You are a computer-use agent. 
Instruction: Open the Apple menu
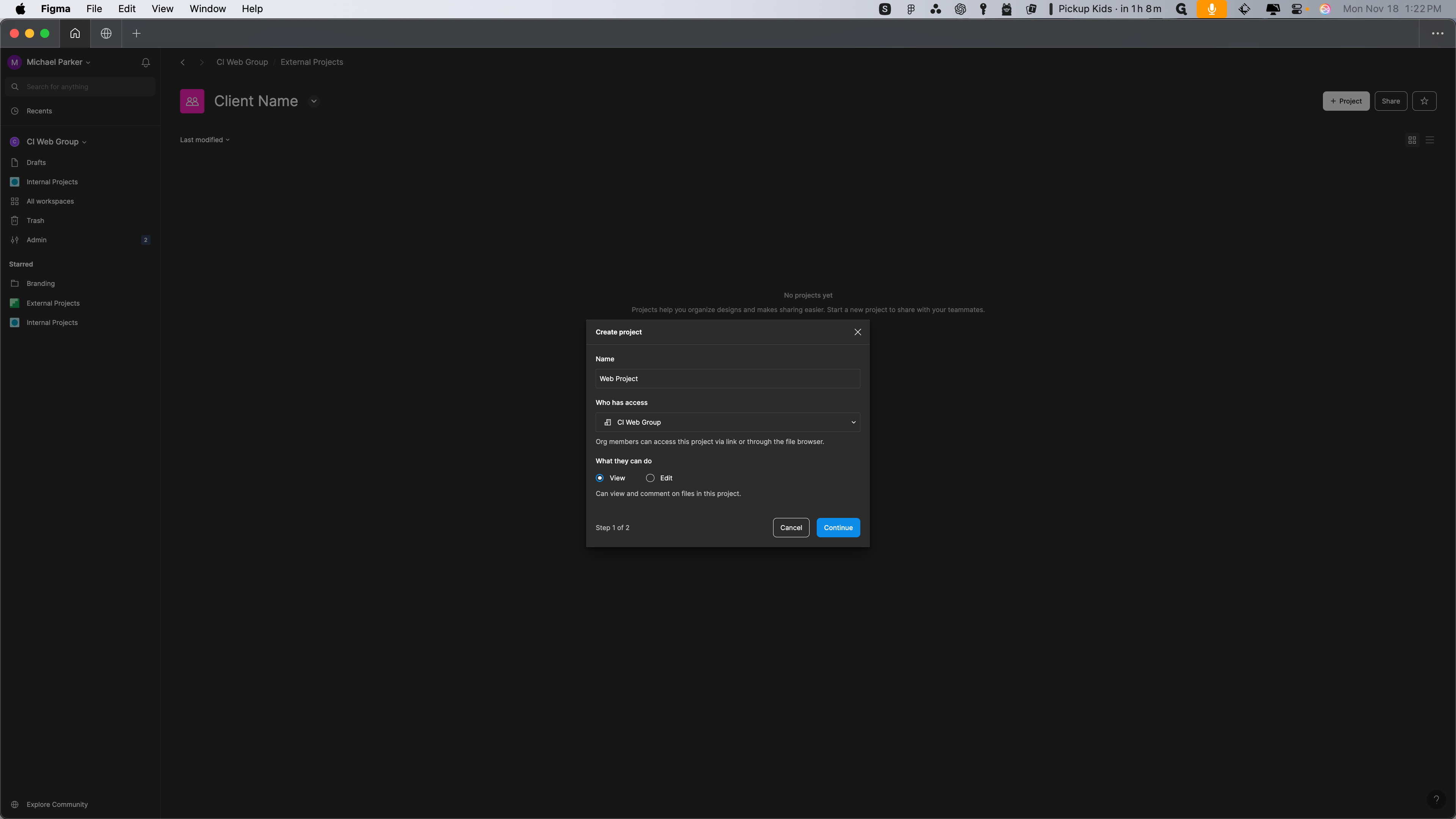point(20,9)
